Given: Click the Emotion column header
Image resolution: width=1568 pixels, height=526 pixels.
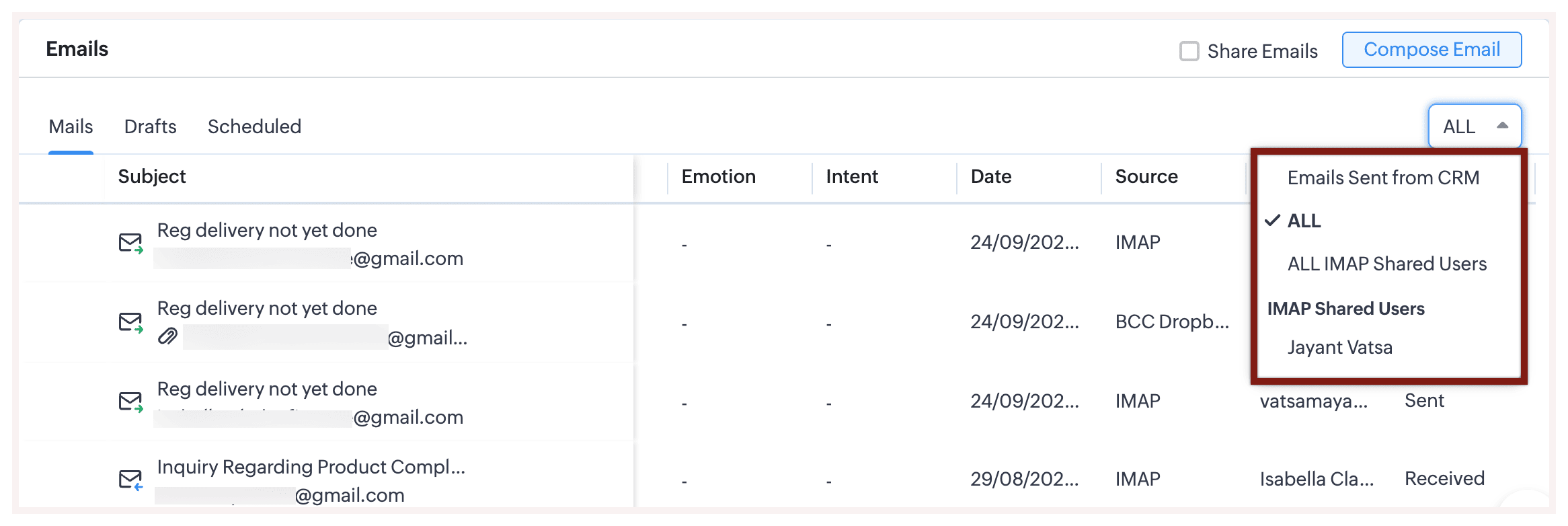Looking at the screenshot, I should point(718,176).
